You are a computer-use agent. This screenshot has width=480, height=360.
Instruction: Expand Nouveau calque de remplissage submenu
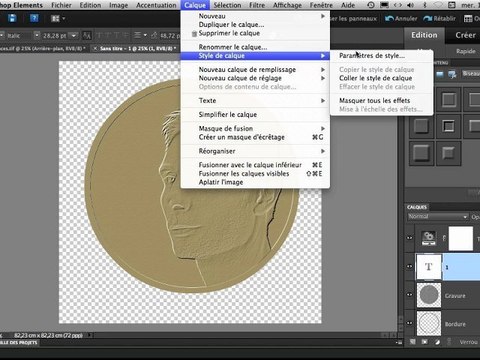323,70
